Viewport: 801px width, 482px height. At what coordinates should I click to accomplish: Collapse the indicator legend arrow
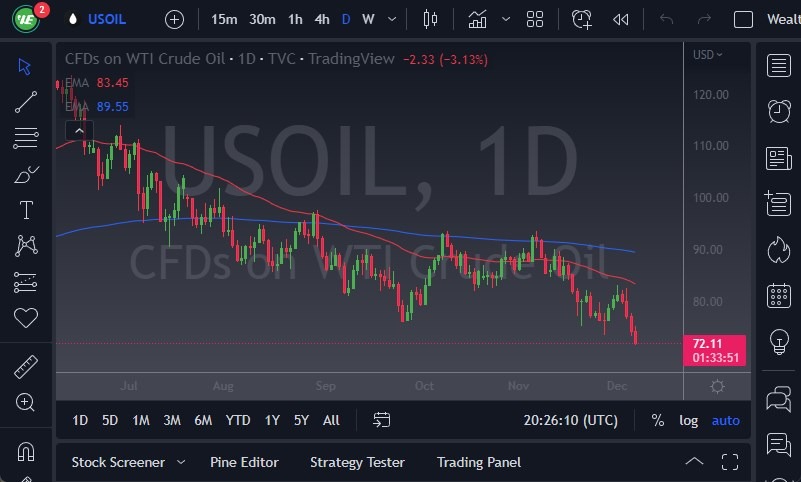pos(79,129)
